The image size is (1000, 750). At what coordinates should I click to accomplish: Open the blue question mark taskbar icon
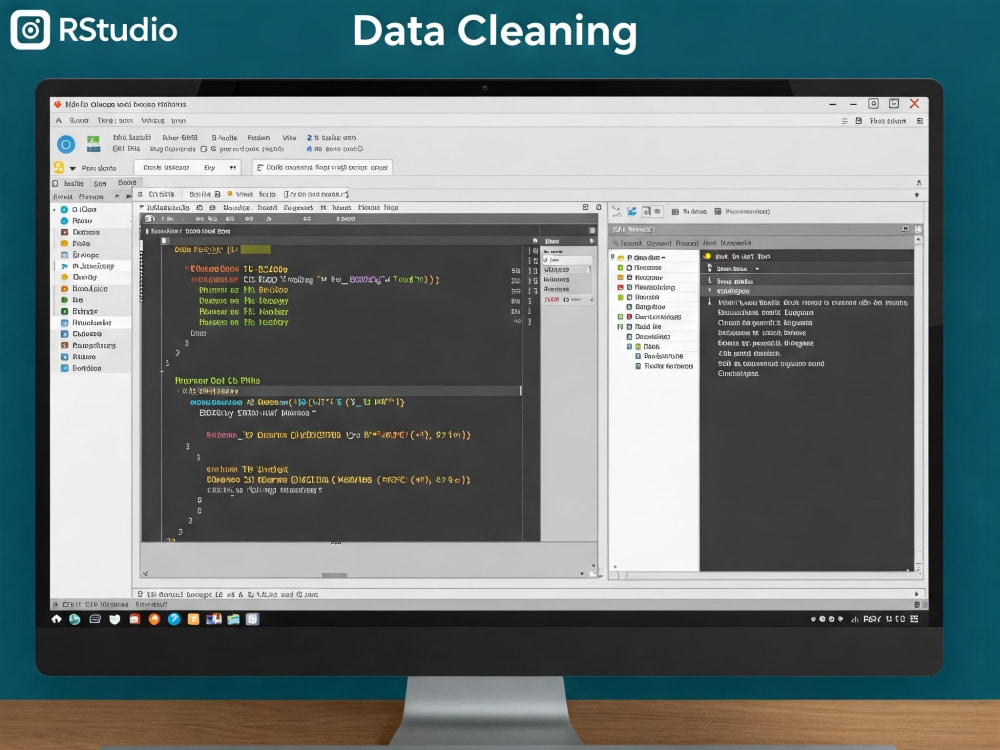173,619
